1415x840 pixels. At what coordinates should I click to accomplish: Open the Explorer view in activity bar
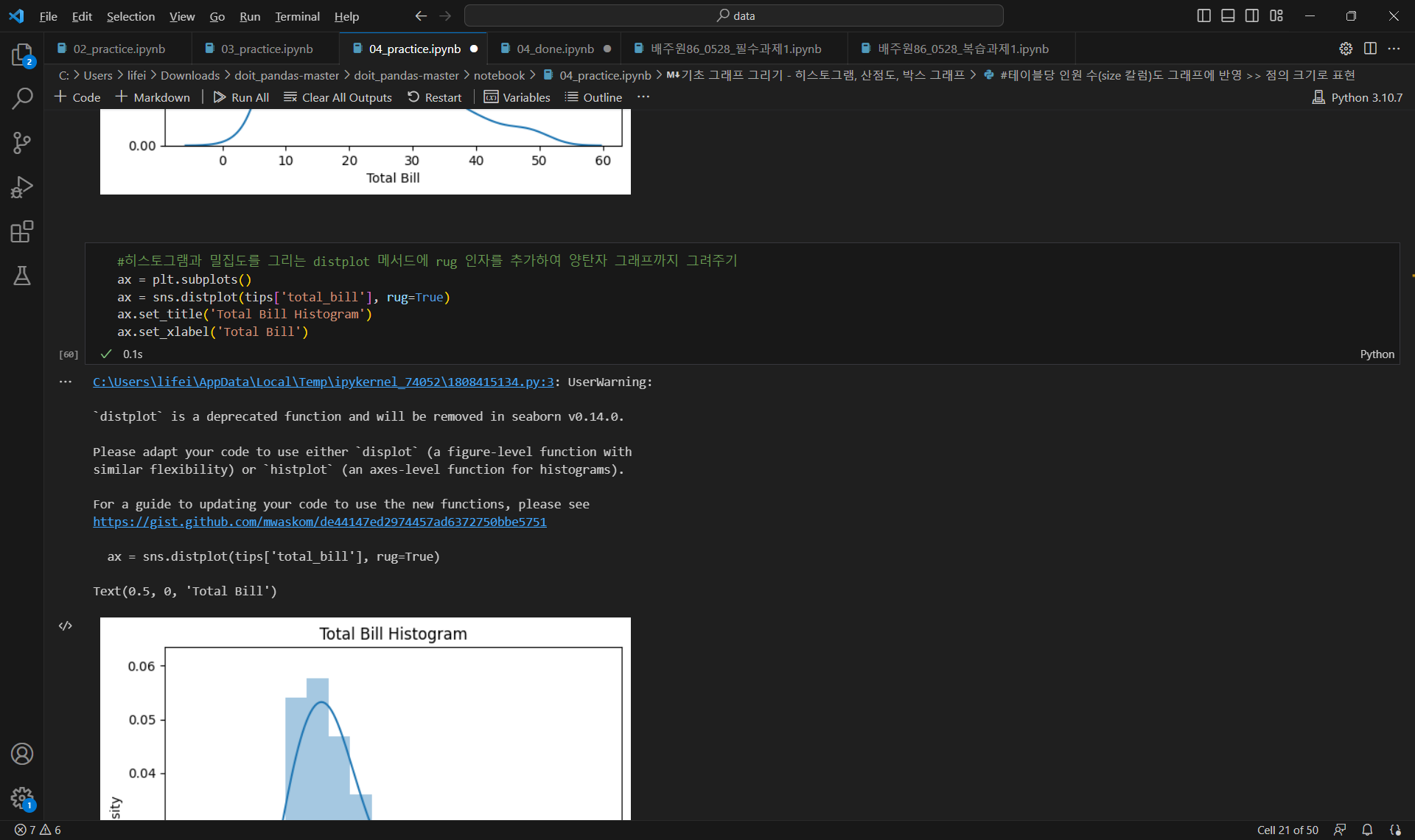tap(22, 55)
